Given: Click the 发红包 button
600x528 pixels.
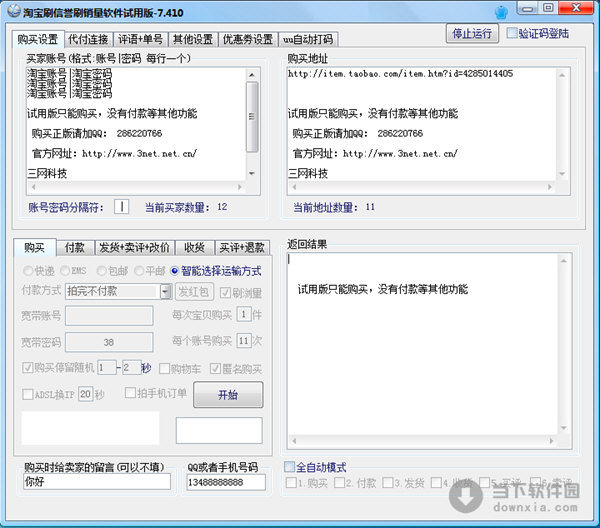Looking at the screenshot, I should (x=194, y=292).
